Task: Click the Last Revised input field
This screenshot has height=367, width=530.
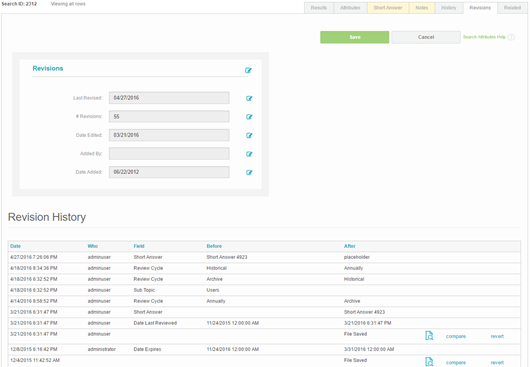Action: 169,98
